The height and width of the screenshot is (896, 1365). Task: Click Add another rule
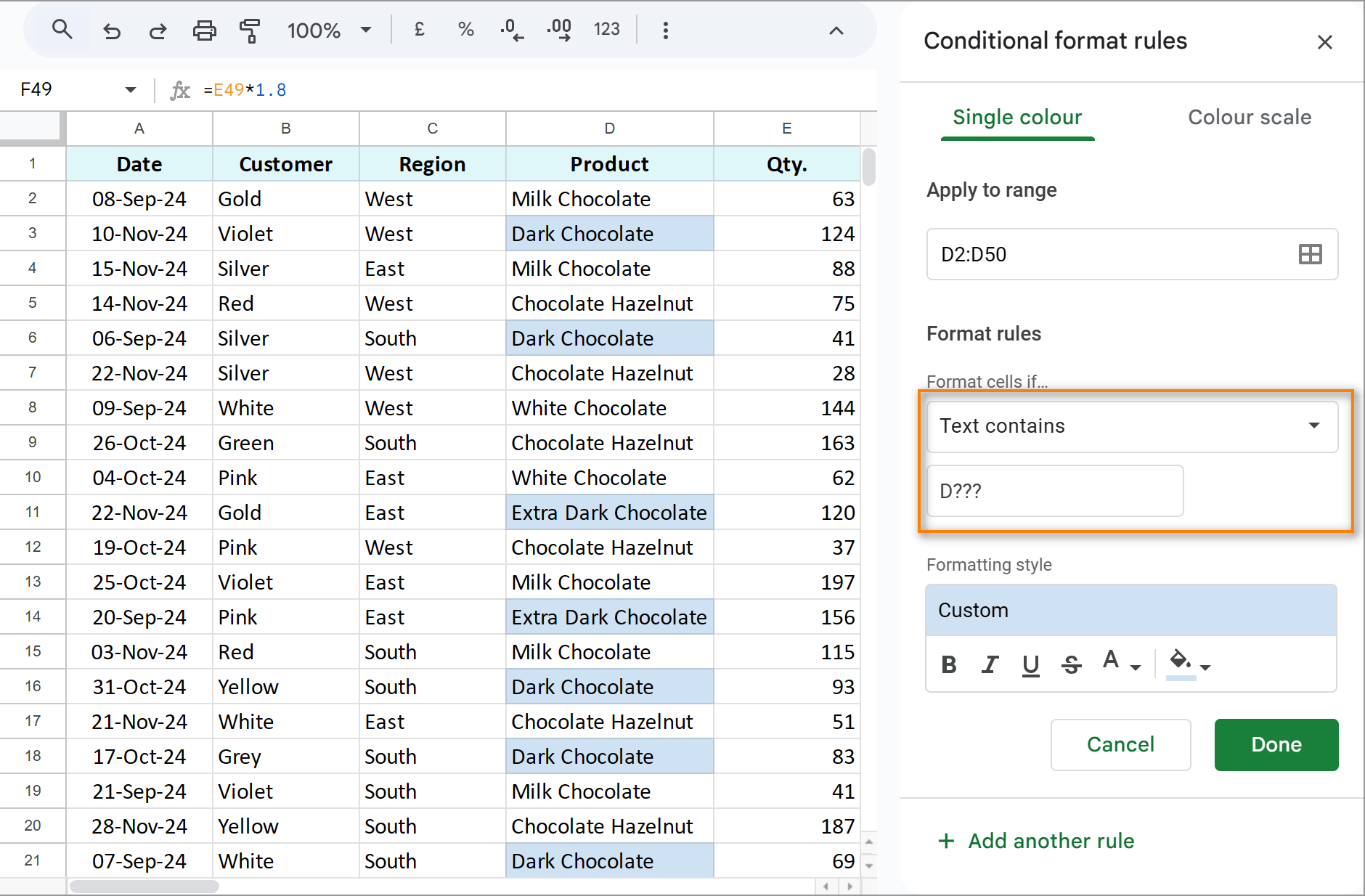click(1036, 841)
